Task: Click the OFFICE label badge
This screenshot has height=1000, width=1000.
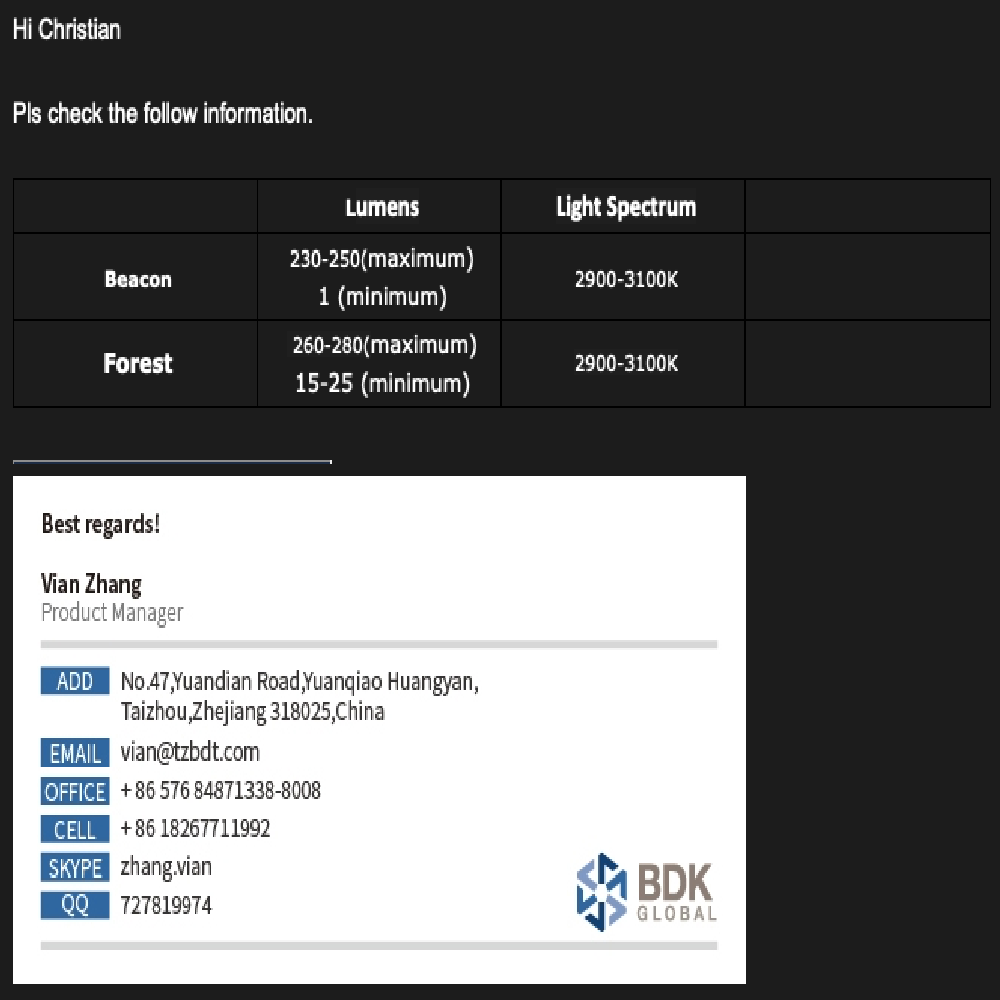Action: pyautogui.click(x=75, y=792)
